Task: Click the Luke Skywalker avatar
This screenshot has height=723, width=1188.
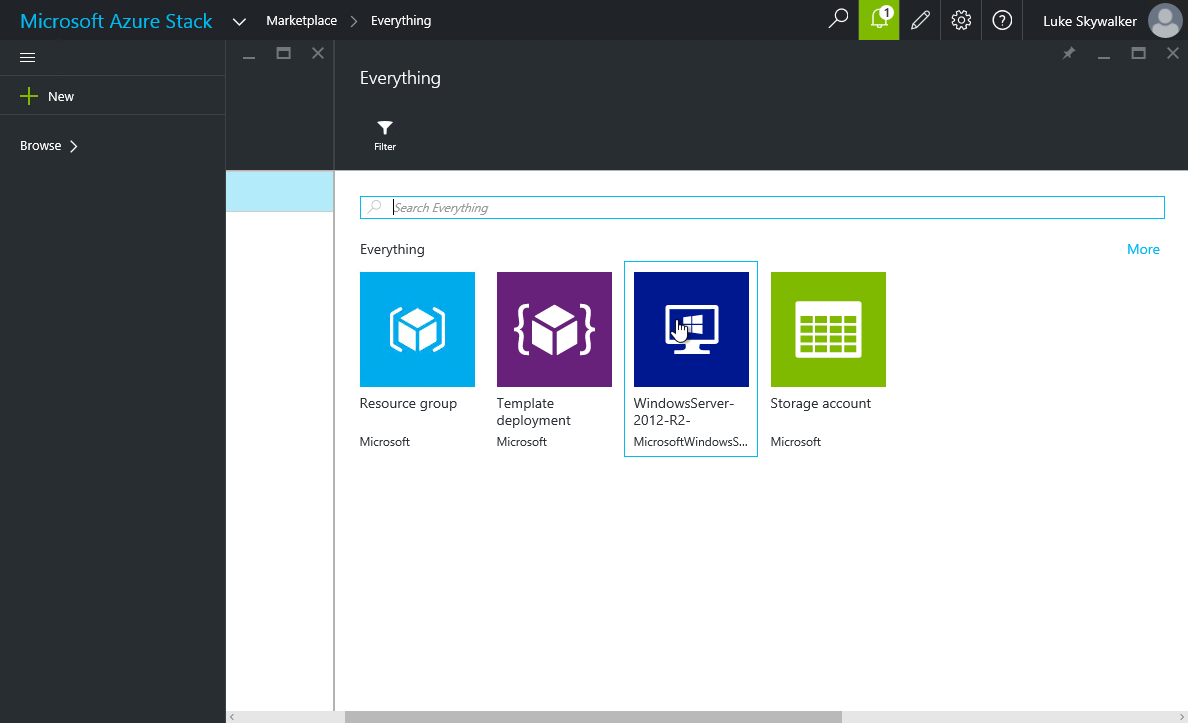Action: coord(1165,20)
